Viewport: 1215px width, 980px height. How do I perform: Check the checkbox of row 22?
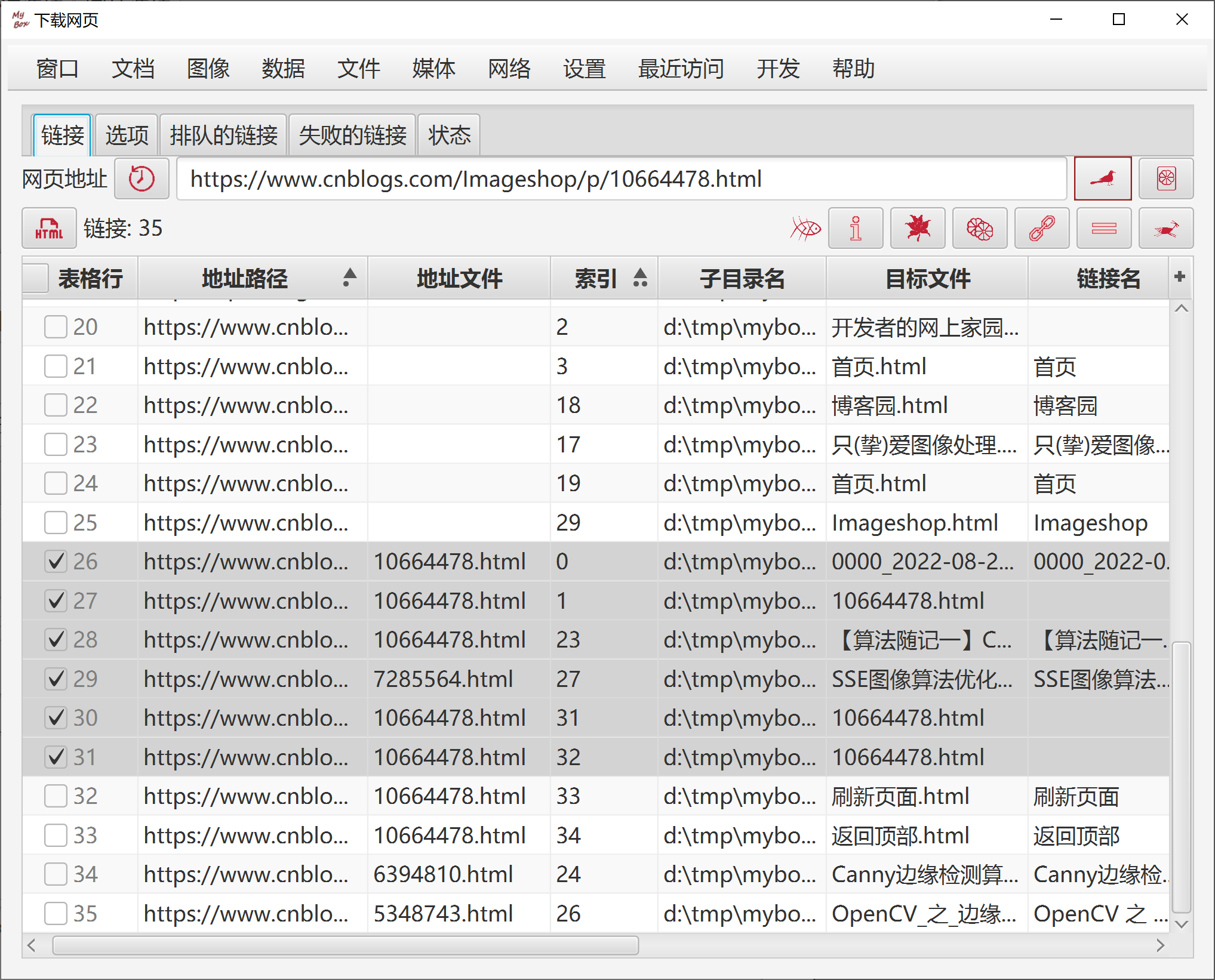click(56, 405)
